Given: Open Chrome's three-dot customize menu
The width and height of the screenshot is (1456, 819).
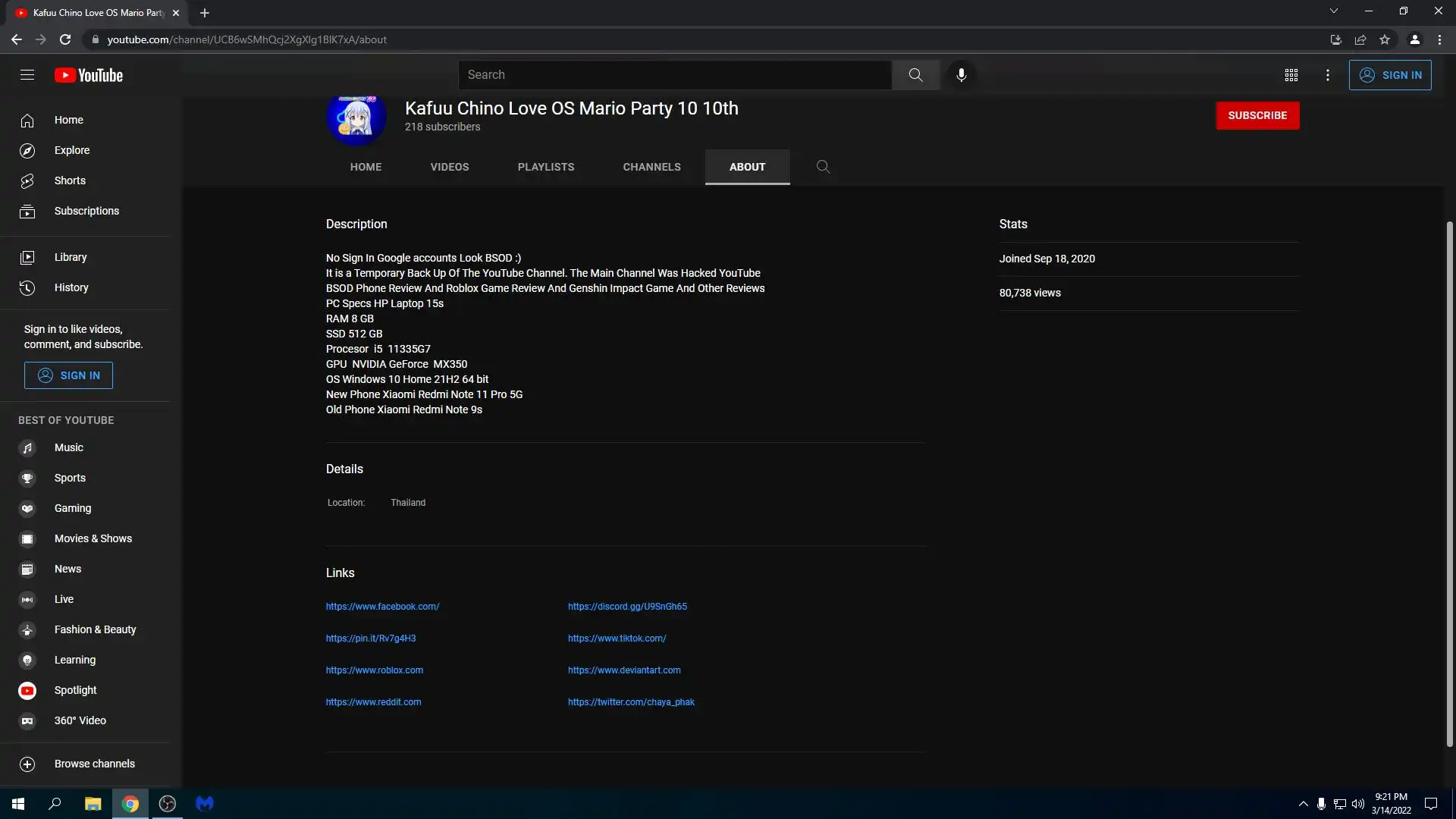Looking at the screenshot, I should 1439,39.
